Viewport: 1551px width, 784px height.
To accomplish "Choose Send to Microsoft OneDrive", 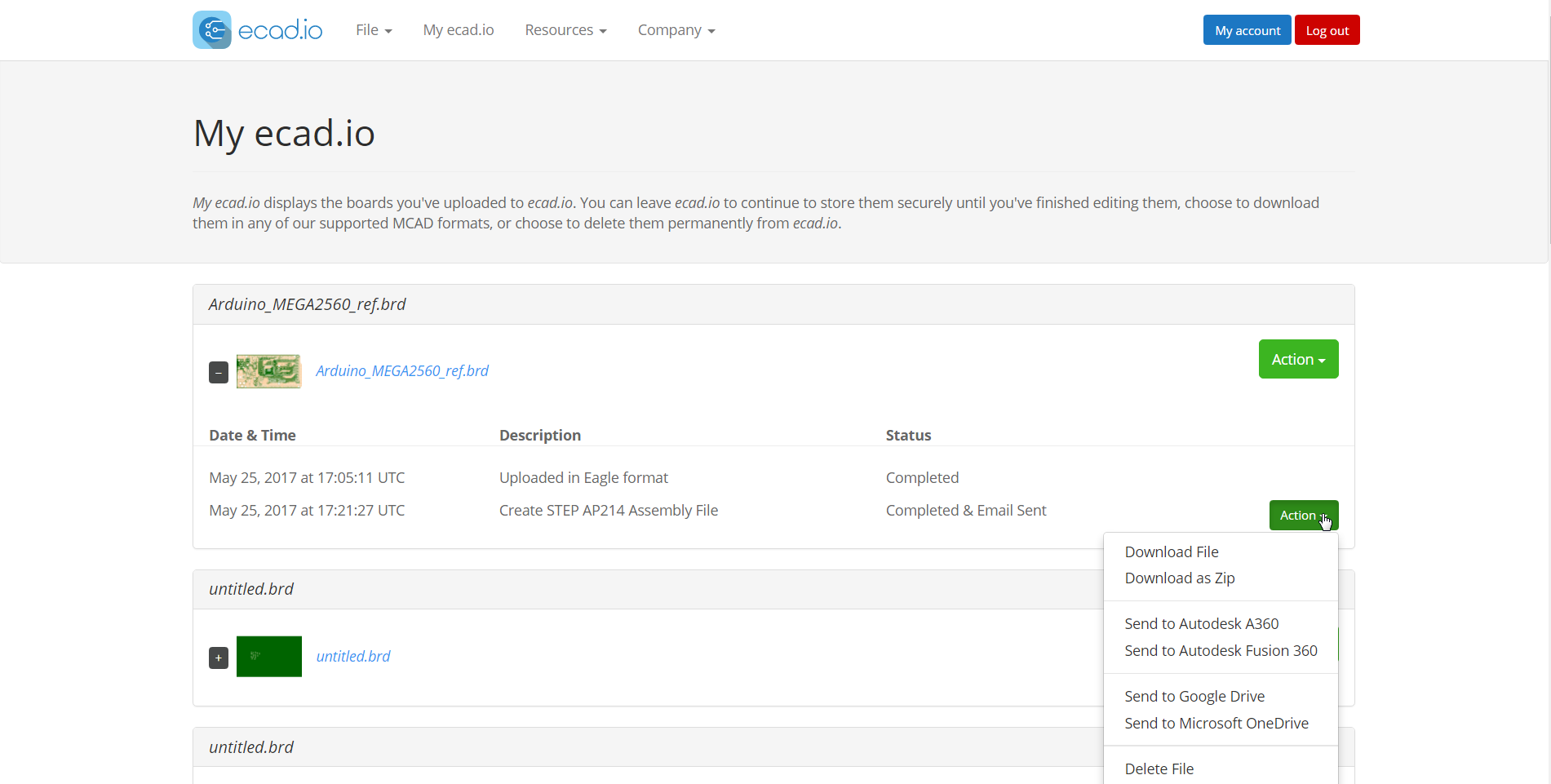I will tap(1216, 723).
